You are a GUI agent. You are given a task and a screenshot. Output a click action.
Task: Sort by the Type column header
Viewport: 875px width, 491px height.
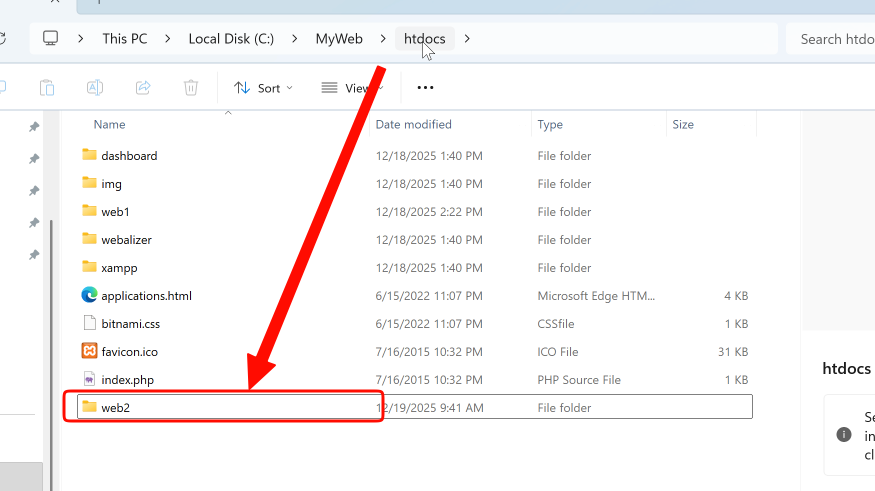pos(550,125)
